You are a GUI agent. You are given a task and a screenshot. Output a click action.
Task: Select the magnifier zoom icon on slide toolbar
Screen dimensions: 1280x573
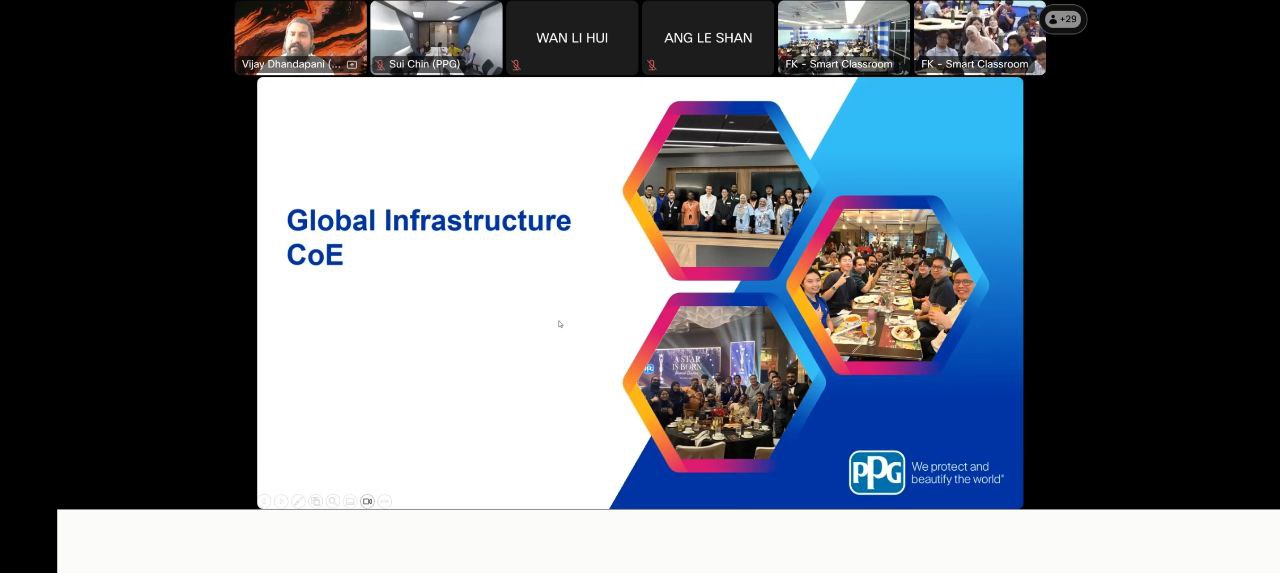coord(333,501)
